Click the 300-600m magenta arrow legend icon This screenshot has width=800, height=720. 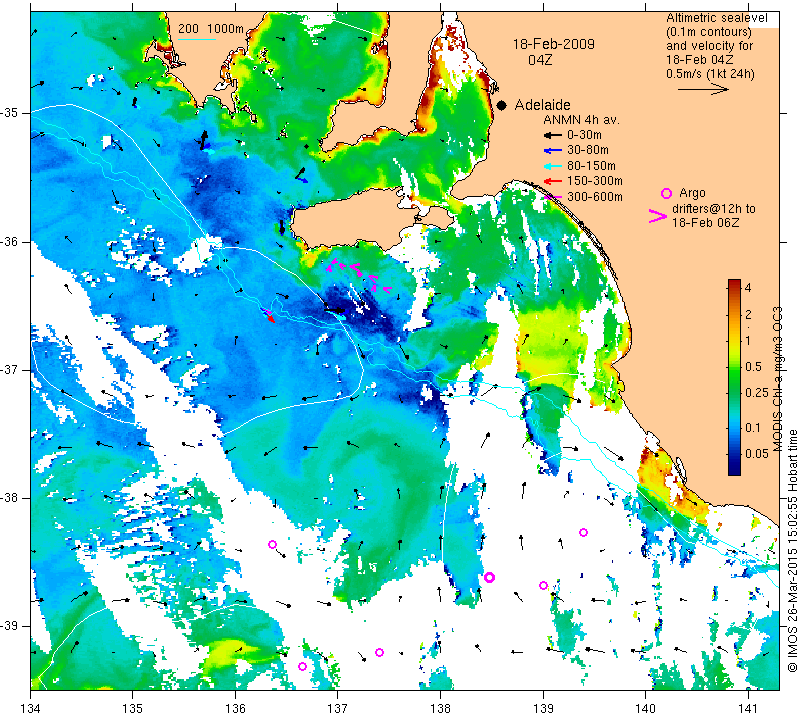tap(553, 197)
